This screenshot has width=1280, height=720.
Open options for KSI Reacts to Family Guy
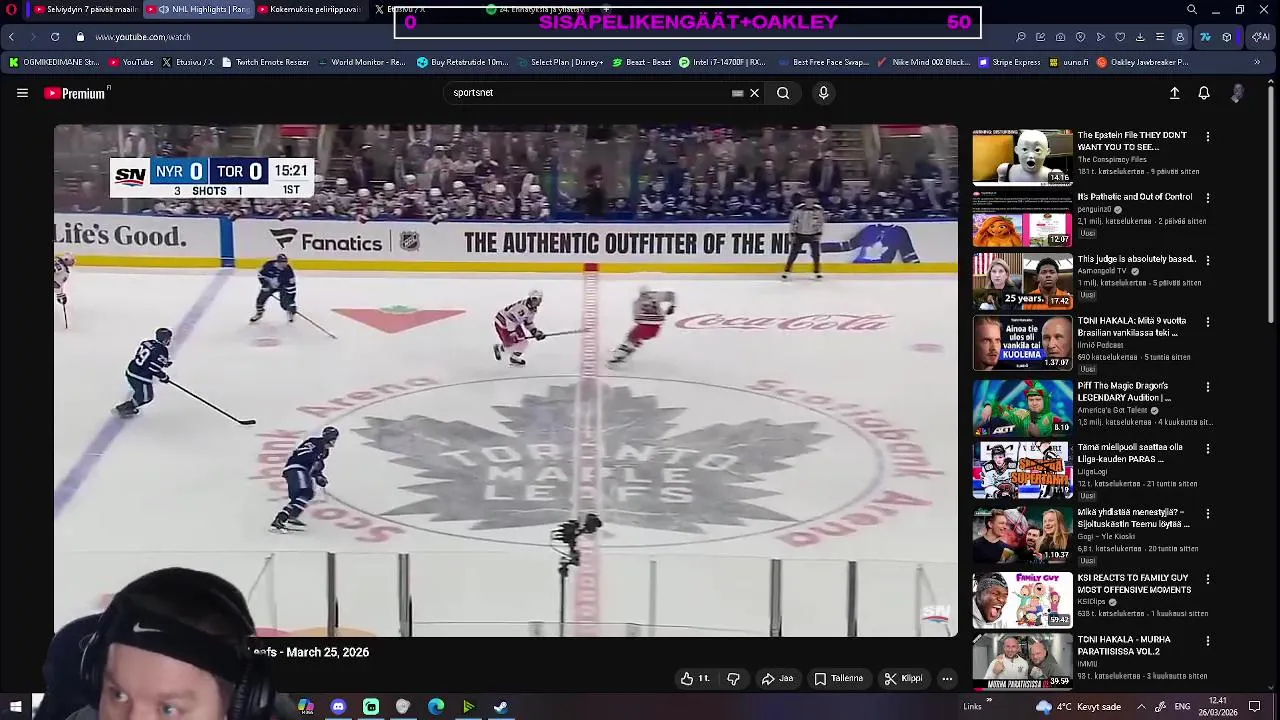(1207, 579)
